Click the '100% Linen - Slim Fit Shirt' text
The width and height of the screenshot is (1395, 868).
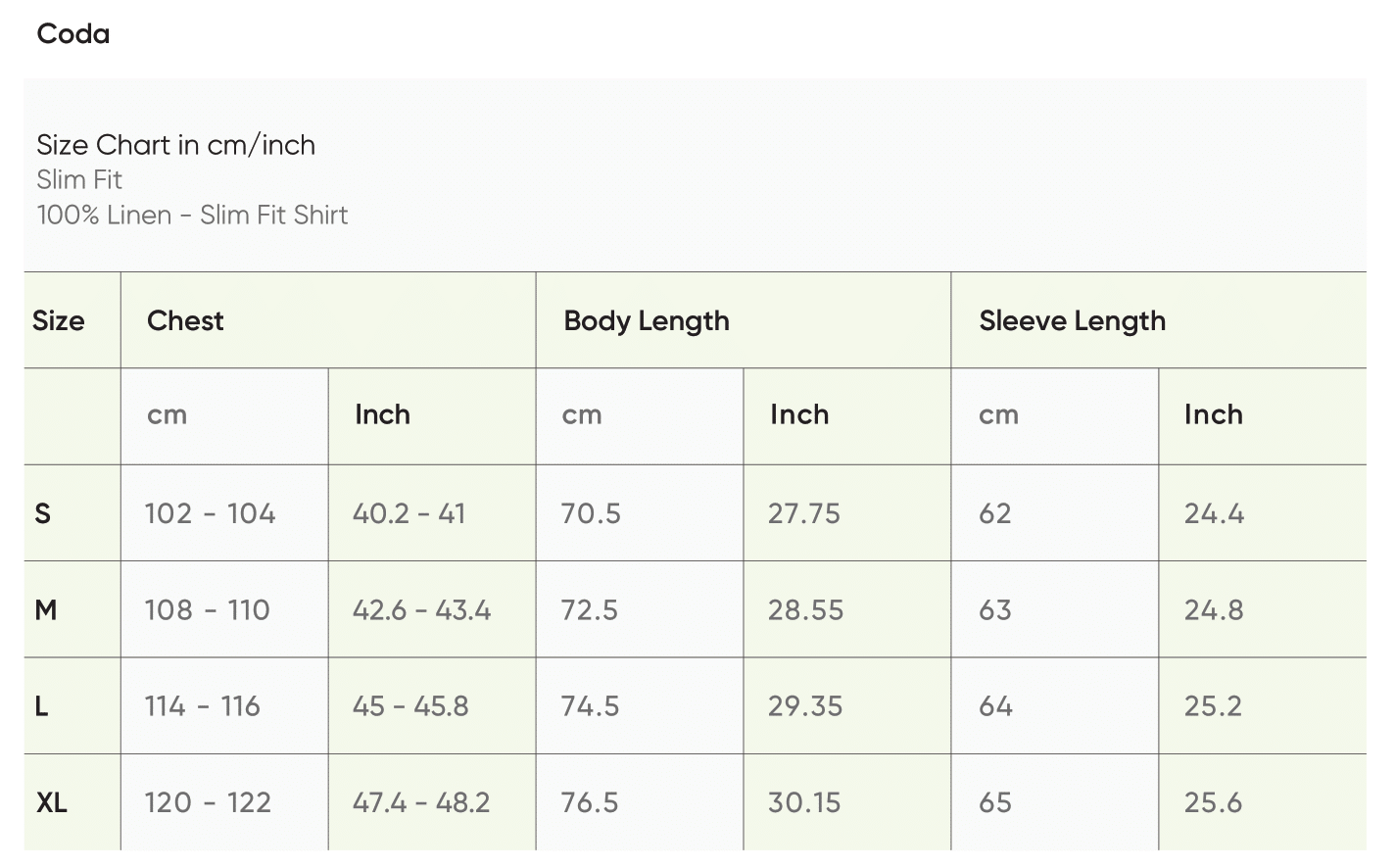click(192, 216)
